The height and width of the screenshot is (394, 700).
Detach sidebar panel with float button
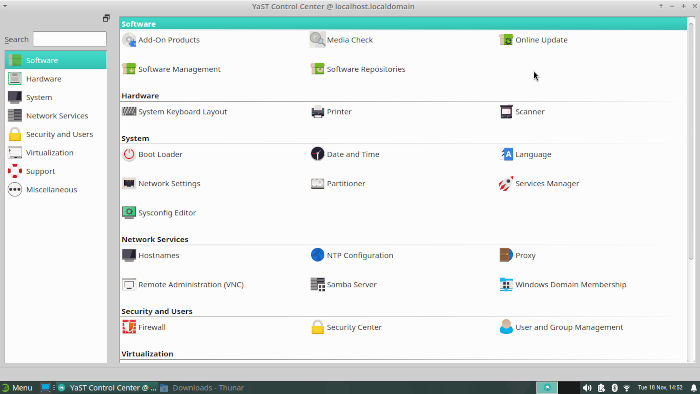coord(106,18)
